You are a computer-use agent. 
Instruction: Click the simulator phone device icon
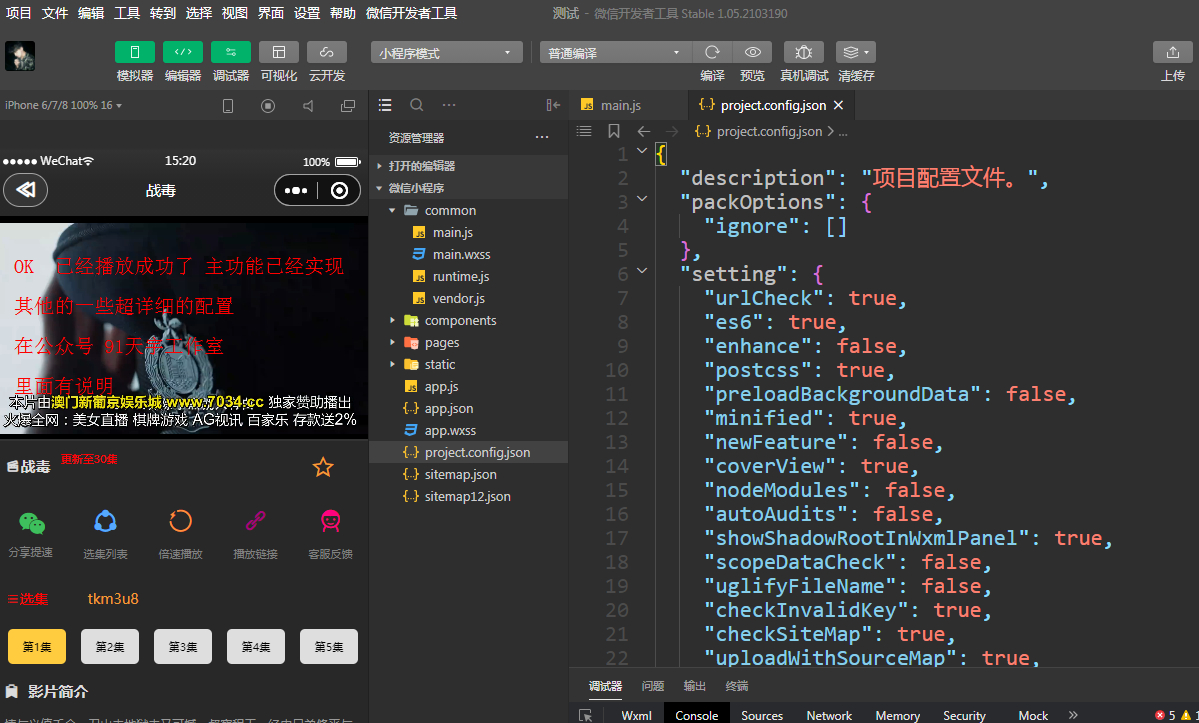228,106
